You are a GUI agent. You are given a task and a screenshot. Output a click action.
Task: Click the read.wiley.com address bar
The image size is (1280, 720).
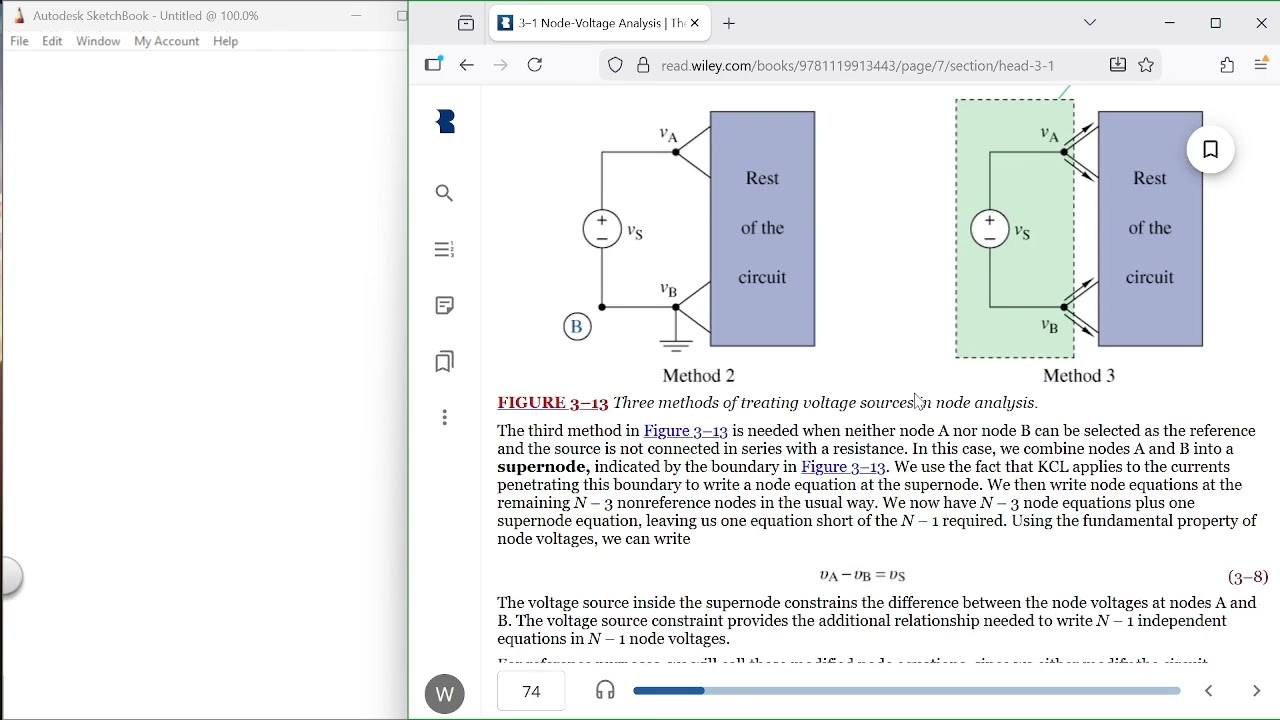tap(858, 66)
